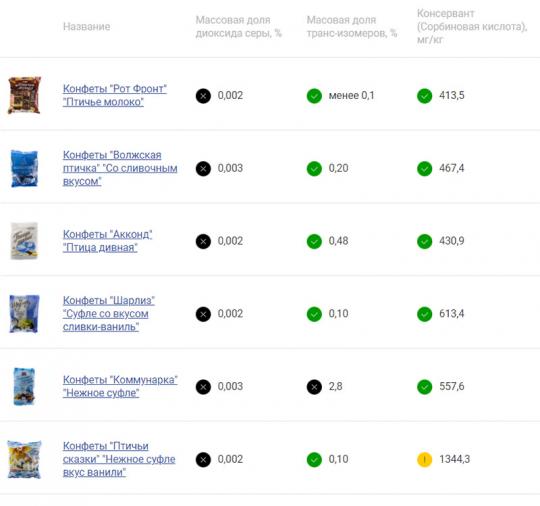
Task: Click the green check icon beside 557,6
Action: (x=424, y=387)
